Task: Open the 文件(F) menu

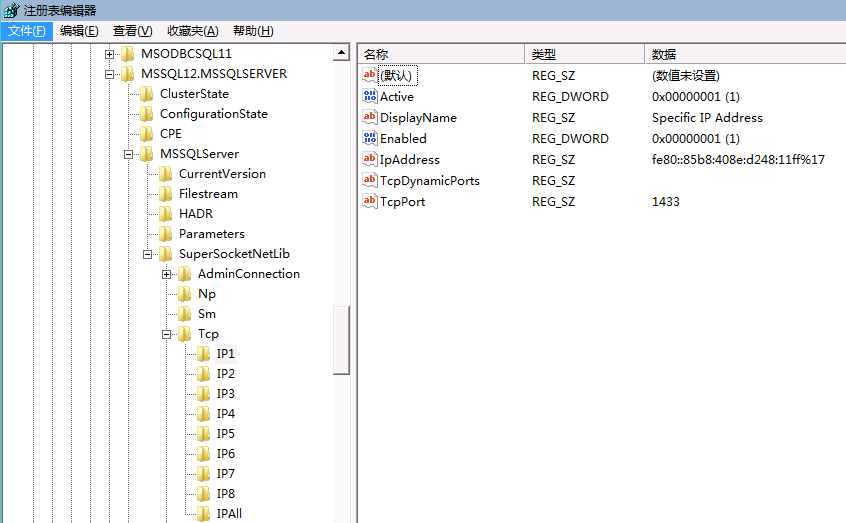Action: coord(27,31)
